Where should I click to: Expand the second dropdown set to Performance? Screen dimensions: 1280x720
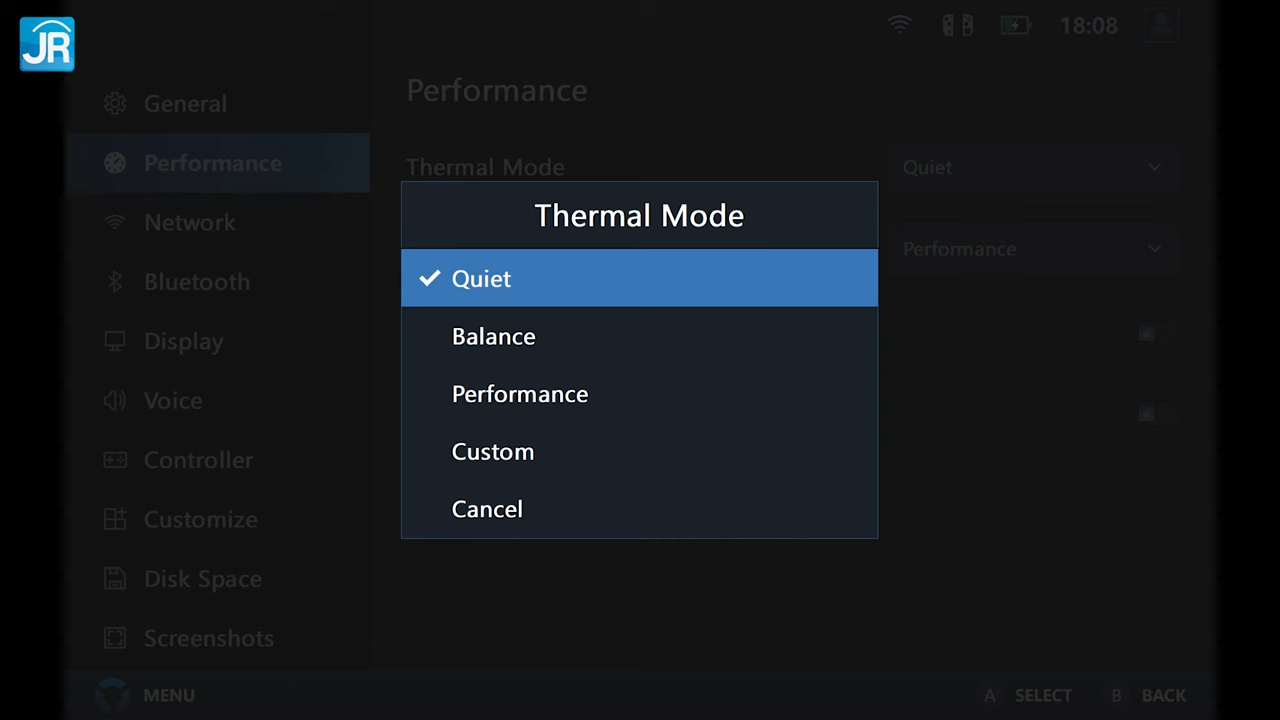click(1032, 249)
